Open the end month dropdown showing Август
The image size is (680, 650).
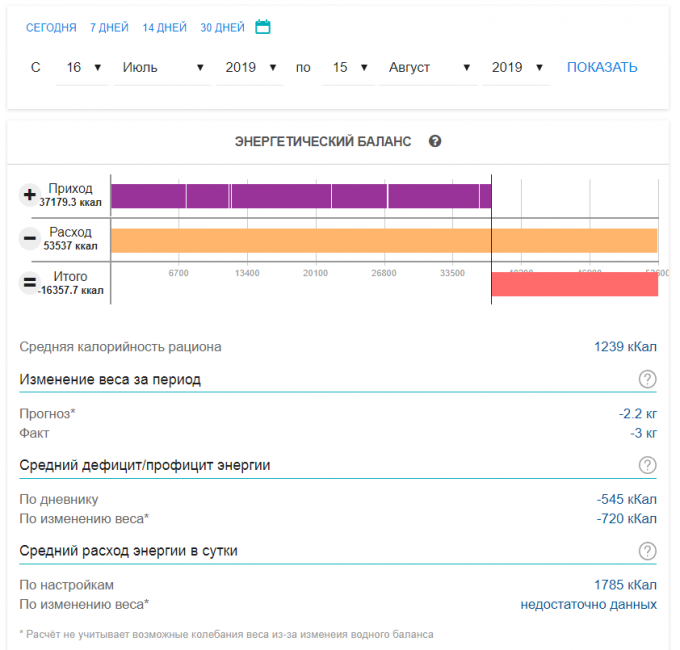click(x=429, y=67)
